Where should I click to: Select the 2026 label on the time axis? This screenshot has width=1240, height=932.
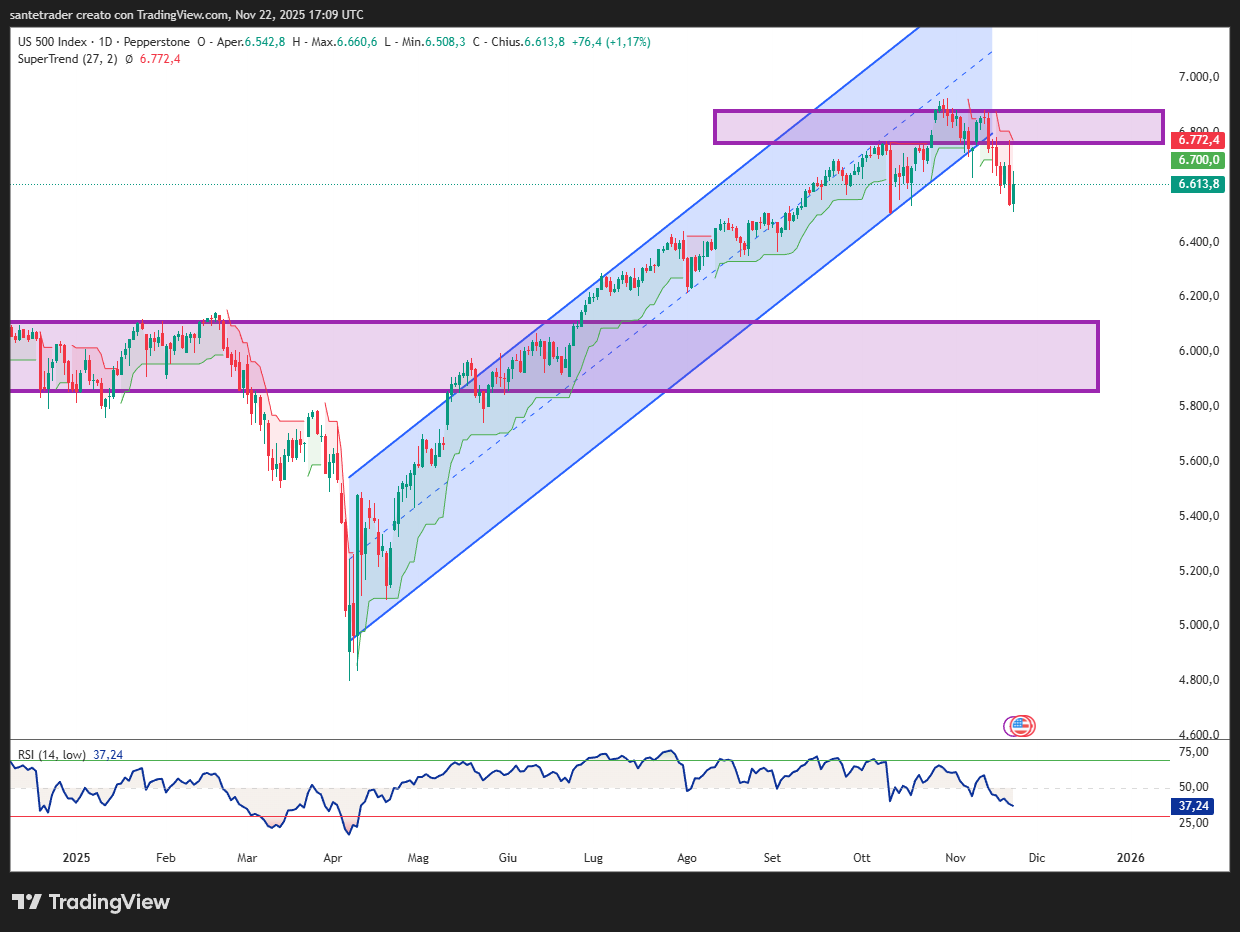coord(1131,857)
